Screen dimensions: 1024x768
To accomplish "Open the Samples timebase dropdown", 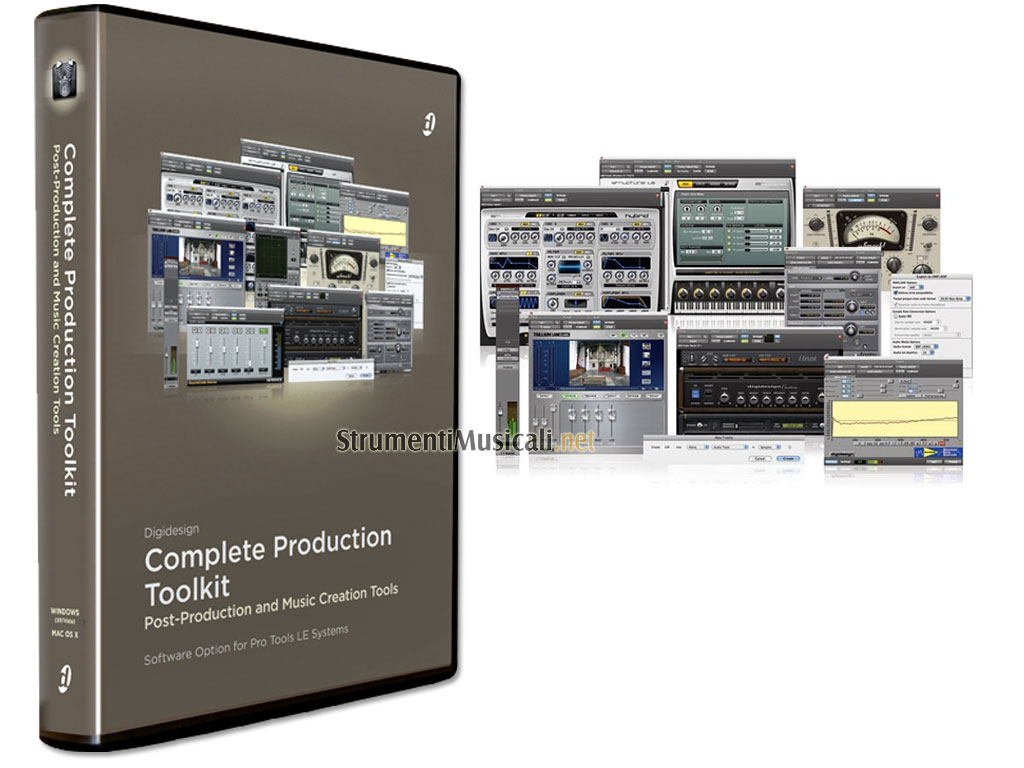I will (770, 447).
